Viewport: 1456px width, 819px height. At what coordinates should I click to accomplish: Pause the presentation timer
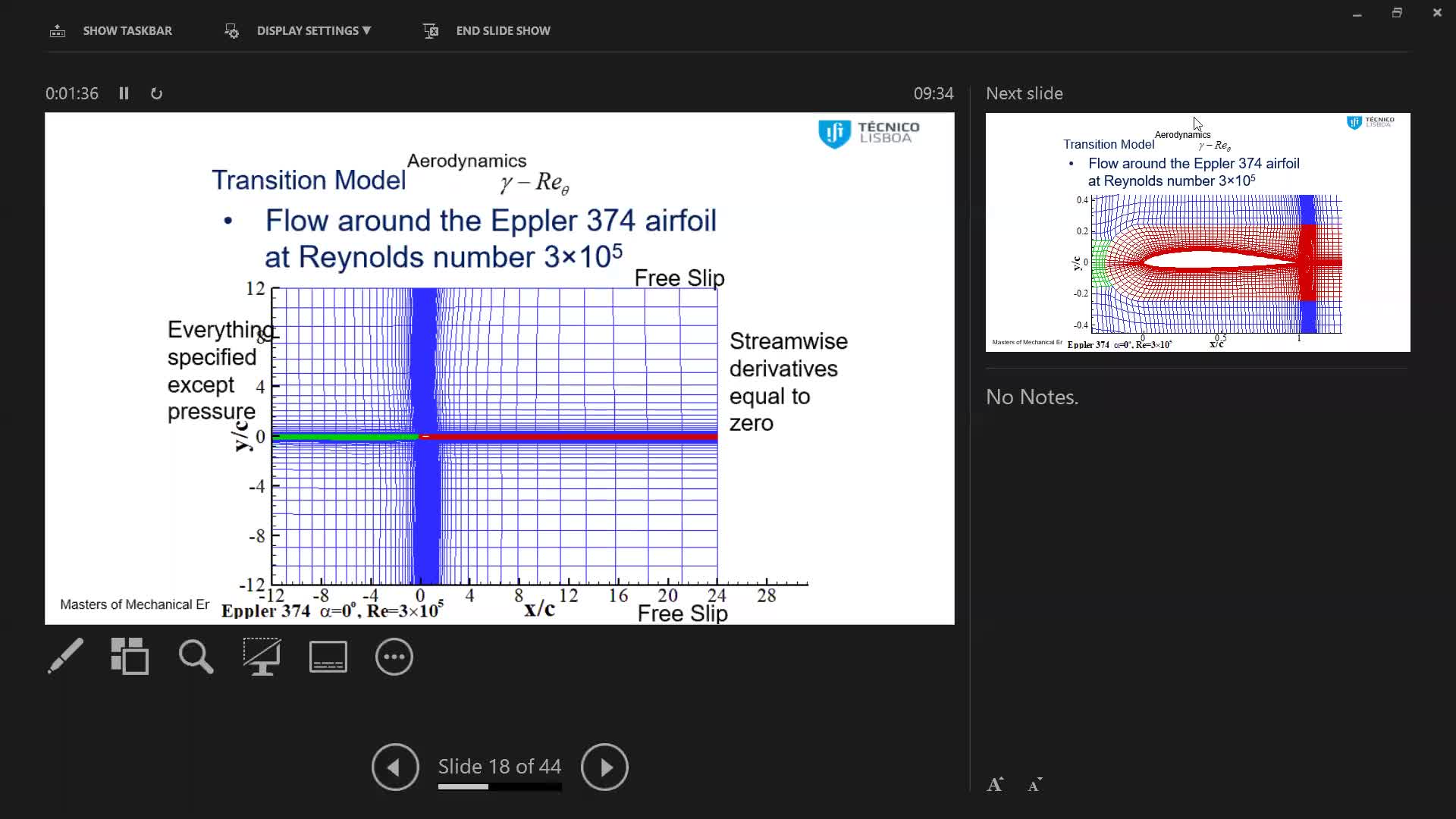(124, 93)
